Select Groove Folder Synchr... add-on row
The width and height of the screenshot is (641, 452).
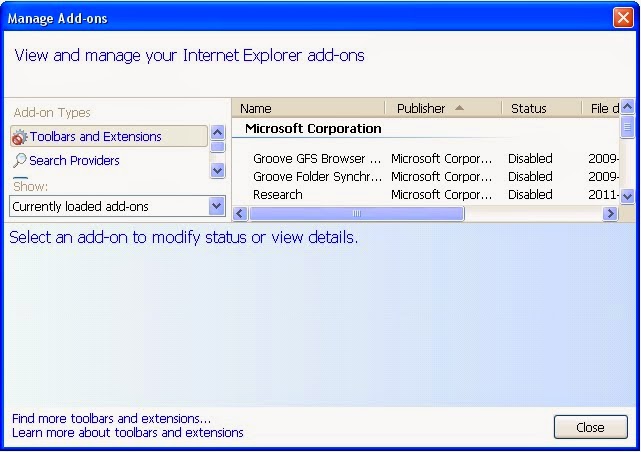pyautogui.click(x=426, y=177)
